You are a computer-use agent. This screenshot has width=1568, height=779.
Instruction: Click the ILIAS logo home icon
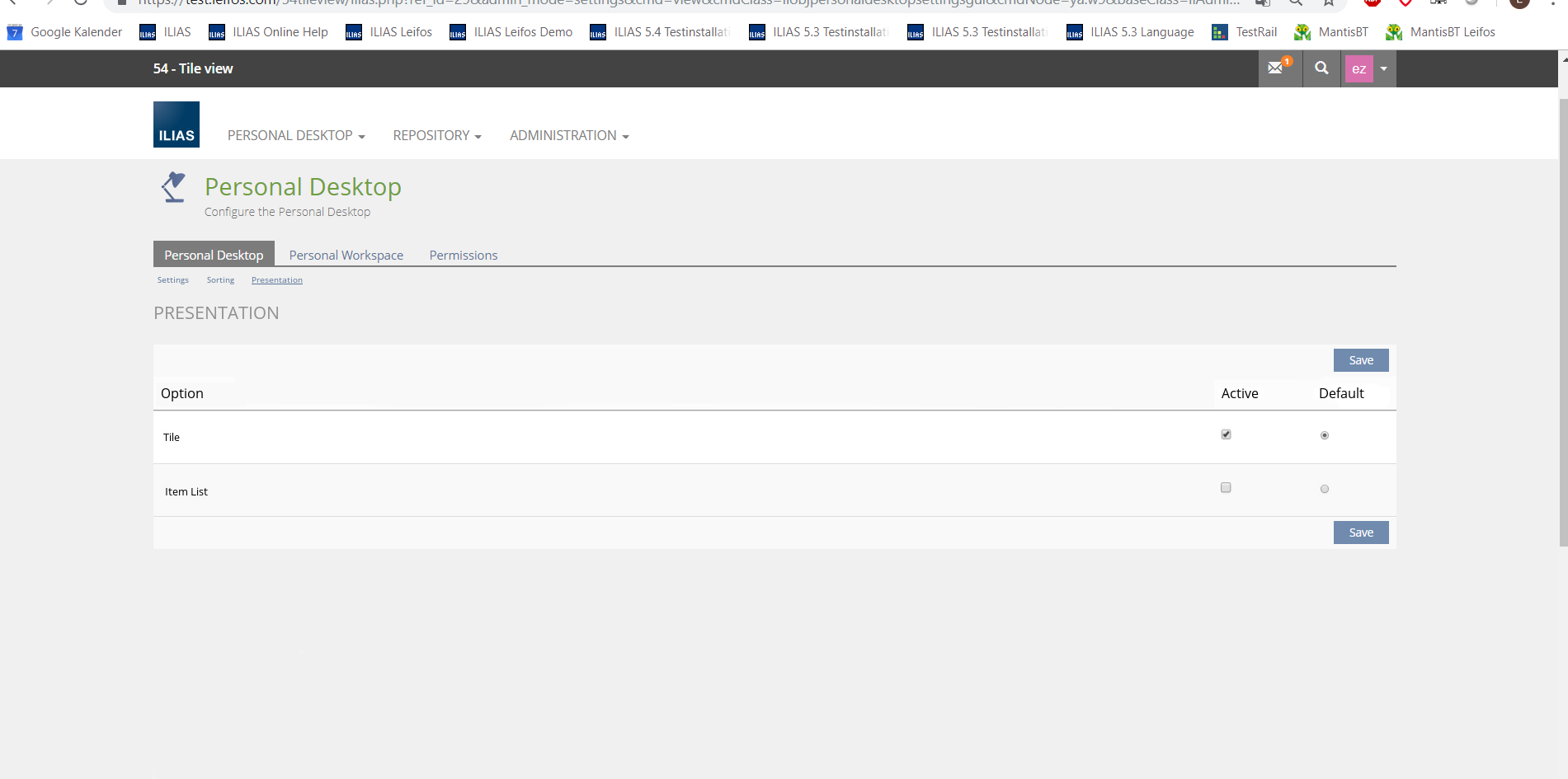(177, 124)
